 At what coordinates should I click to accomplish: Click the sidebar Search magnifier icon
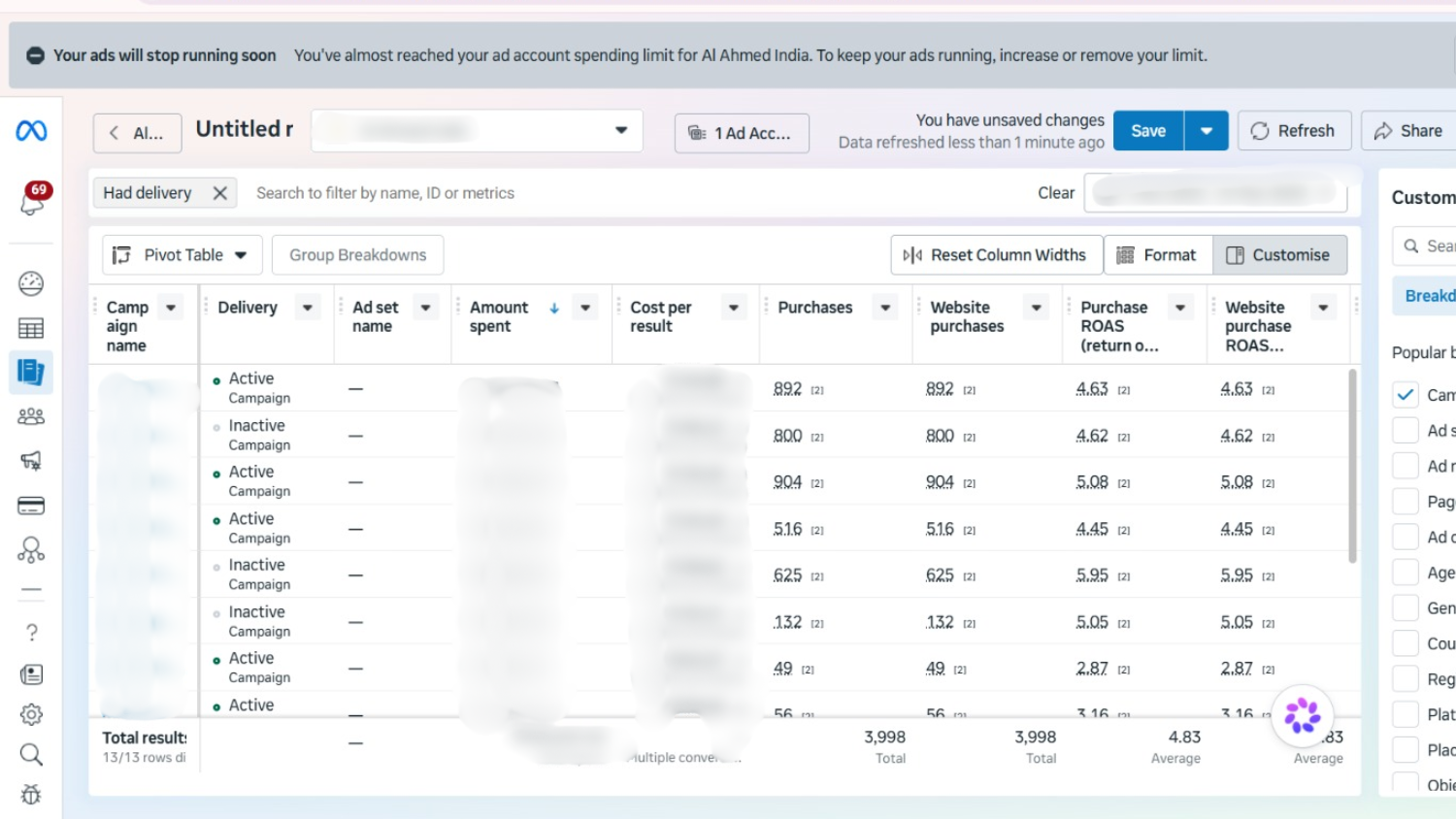(x=31, y=755)
